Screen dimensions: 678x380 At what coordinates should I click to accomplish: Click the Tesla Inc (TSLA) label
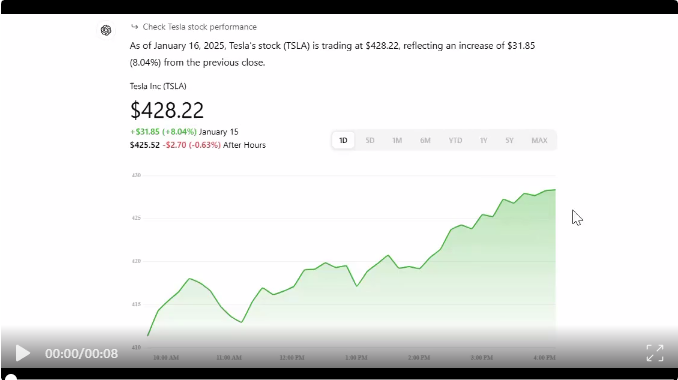click(158, 86)
